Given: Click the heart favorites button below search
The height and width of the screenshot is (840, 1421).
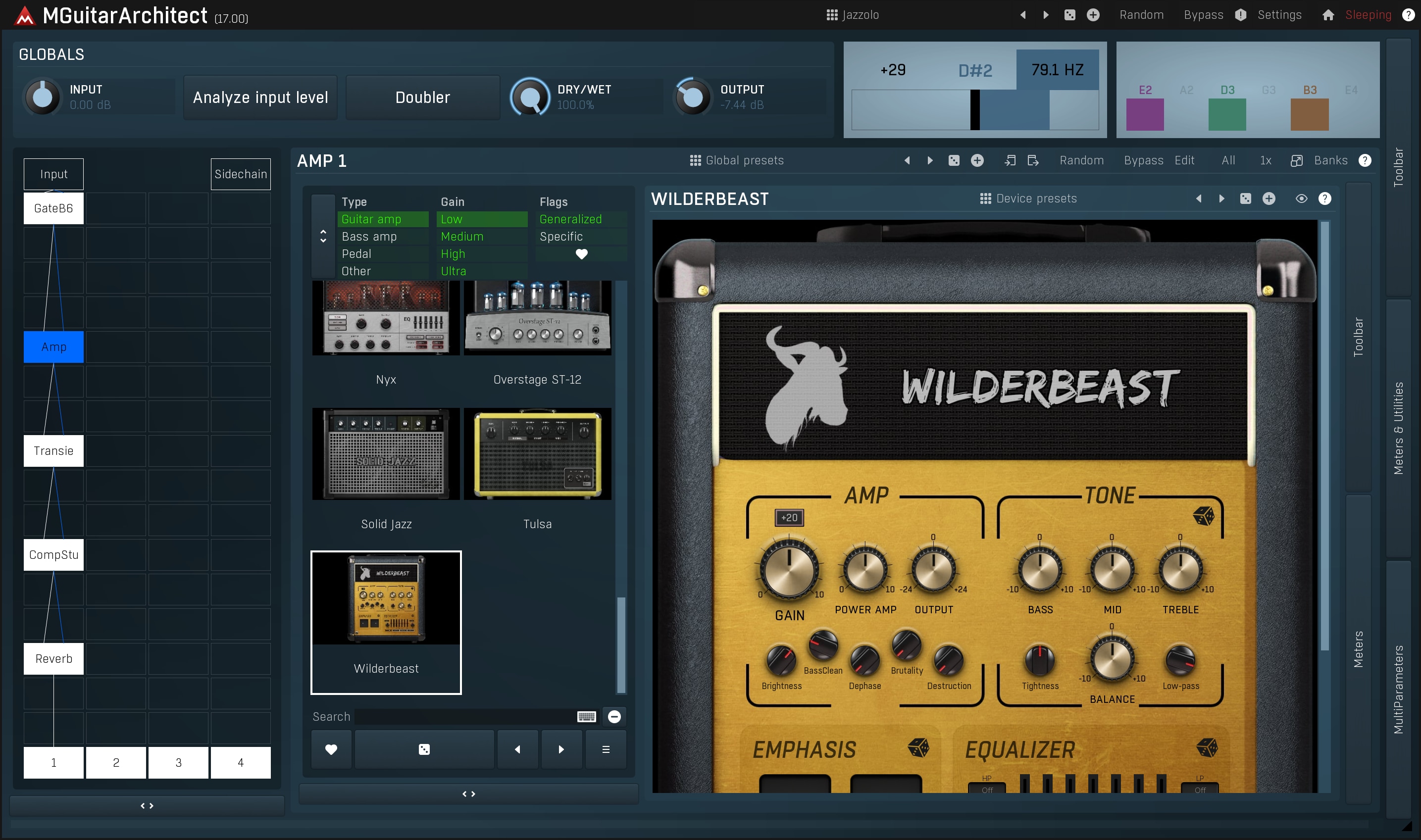Looking at the screenshot, I should tap(331, 749).
